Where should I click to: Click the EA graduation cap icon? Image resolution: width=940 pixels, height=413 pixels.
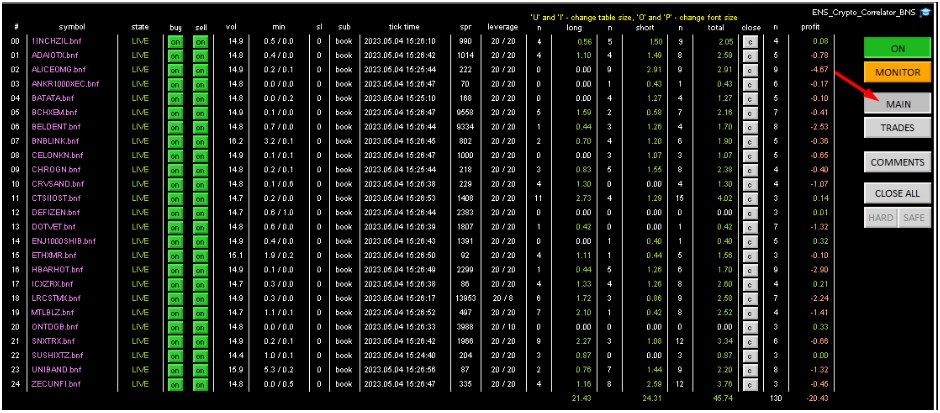pos(926,13)
